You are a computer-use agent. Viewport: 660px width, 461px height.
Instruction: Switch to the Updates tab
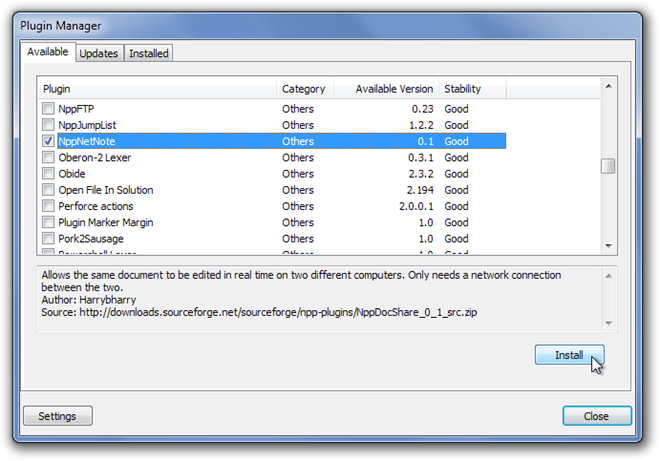click(x=99, y=53)
